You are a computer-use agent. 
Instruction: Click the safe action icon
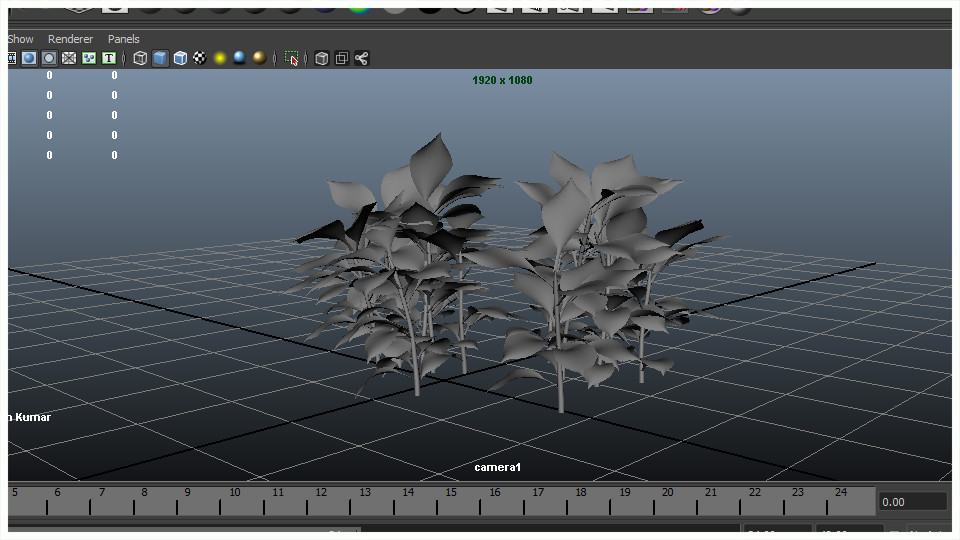(x=89, y=58)
